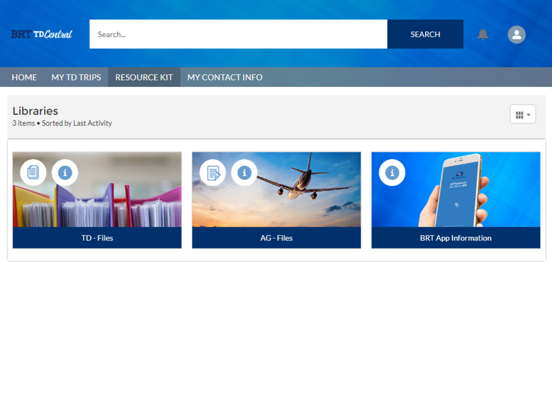552x414 pixels.
Task: Show info for the TD - Files library
Action: [x=65, y=172]
